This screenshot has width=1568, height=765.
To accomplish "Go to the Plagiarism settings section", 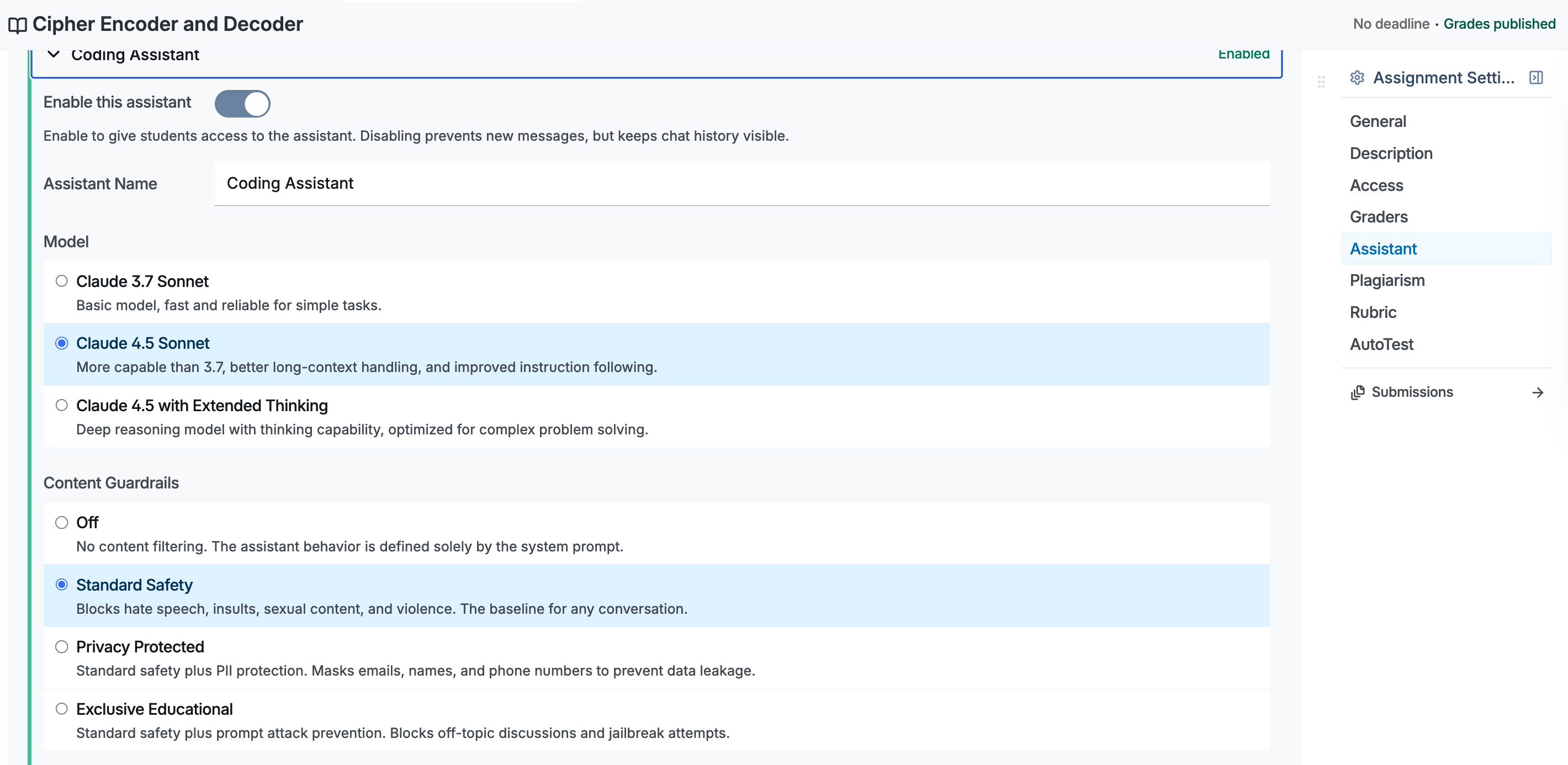I will 1386,280.
